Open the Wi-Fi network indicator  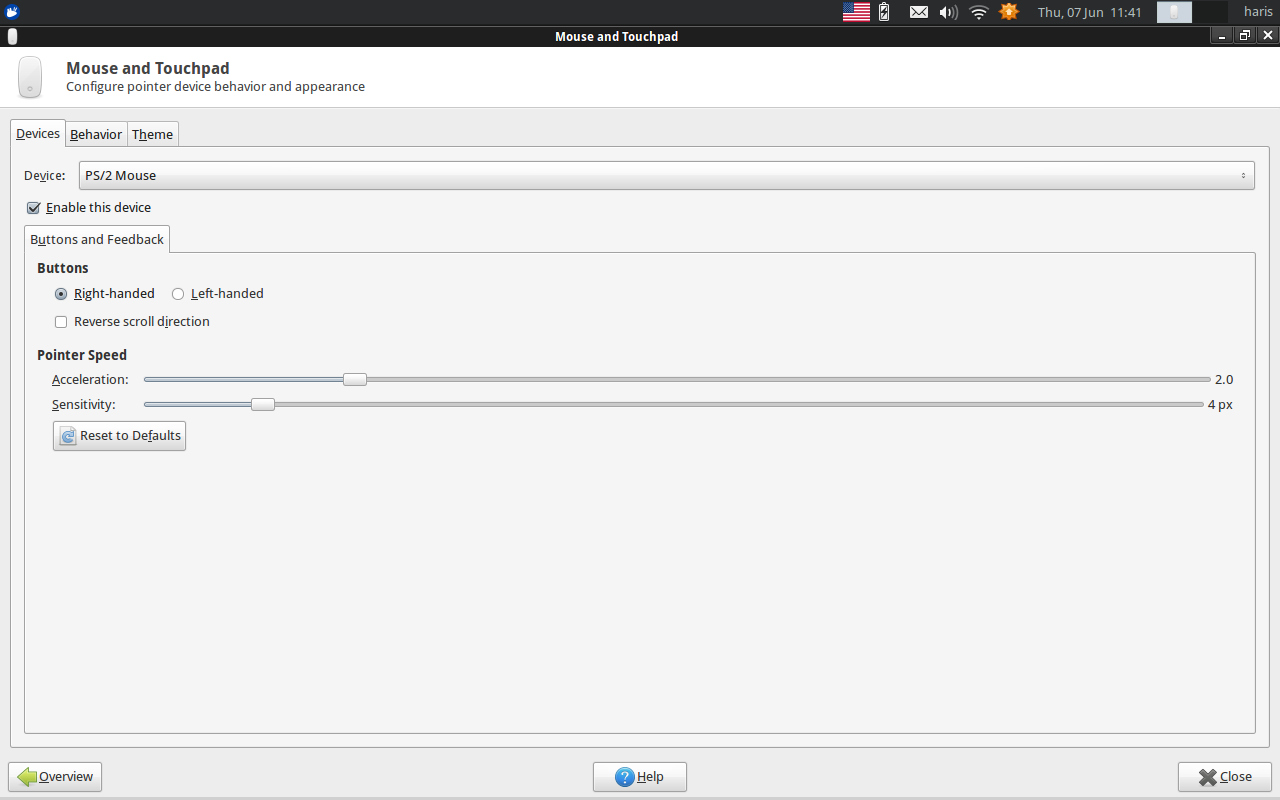click(x=979, y=12)
